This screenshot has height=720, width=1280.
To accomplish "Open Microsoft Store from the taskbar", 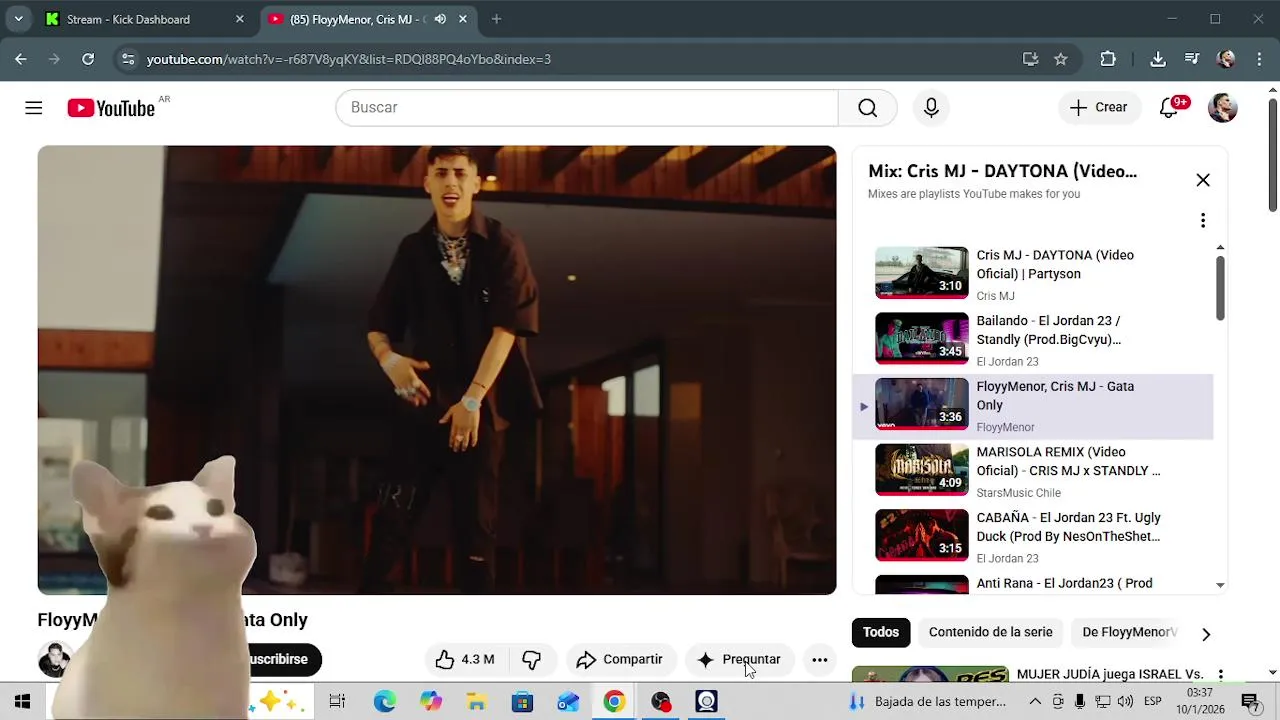I will [x=522, y=702].
